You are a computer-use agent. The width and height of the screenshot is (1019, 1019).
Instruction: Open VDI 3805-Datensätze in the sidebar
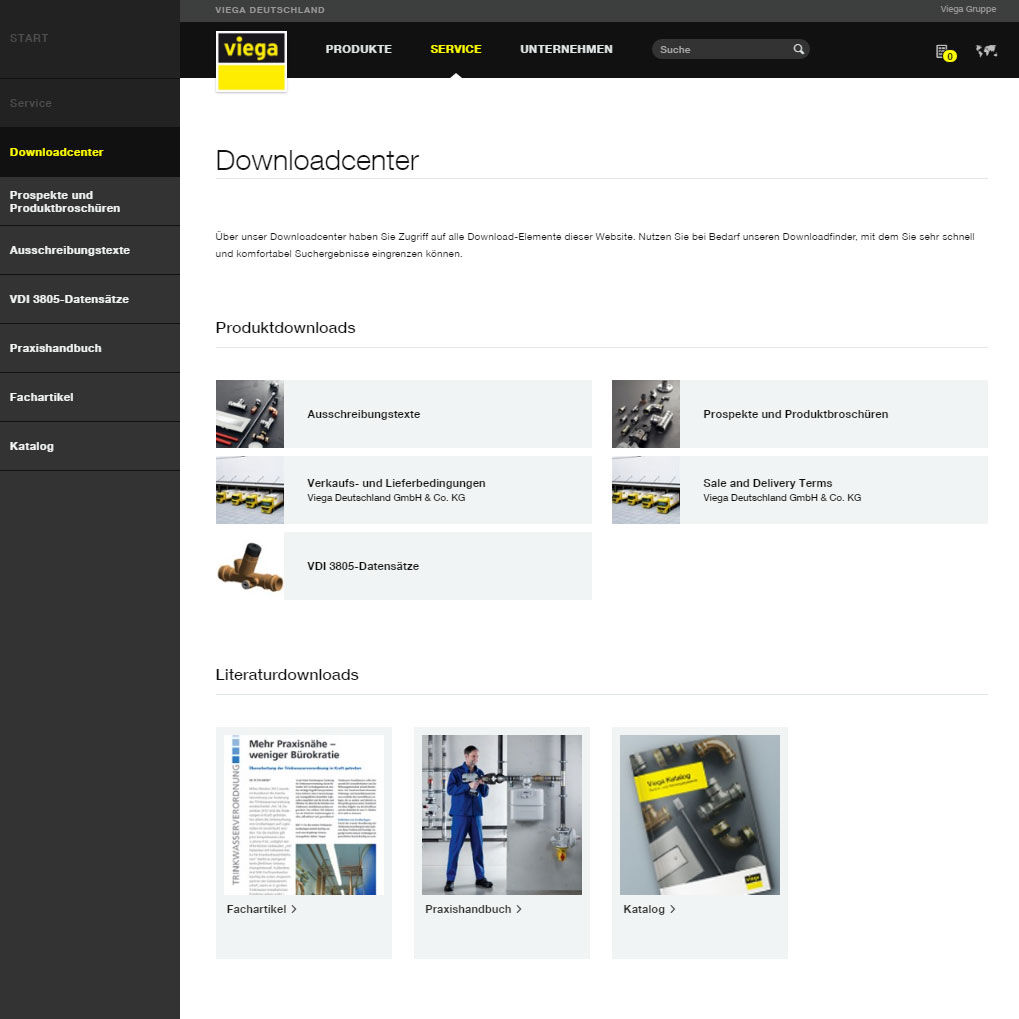click(x=90, y=299)
